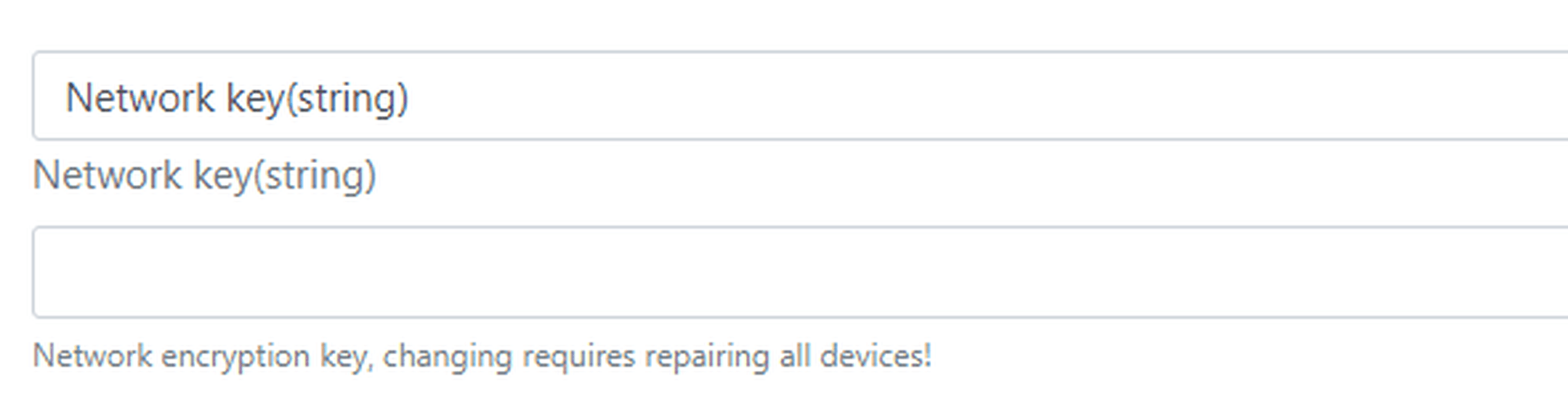
Task: Click inside the second bordered text box
Action: coord(800,272)
